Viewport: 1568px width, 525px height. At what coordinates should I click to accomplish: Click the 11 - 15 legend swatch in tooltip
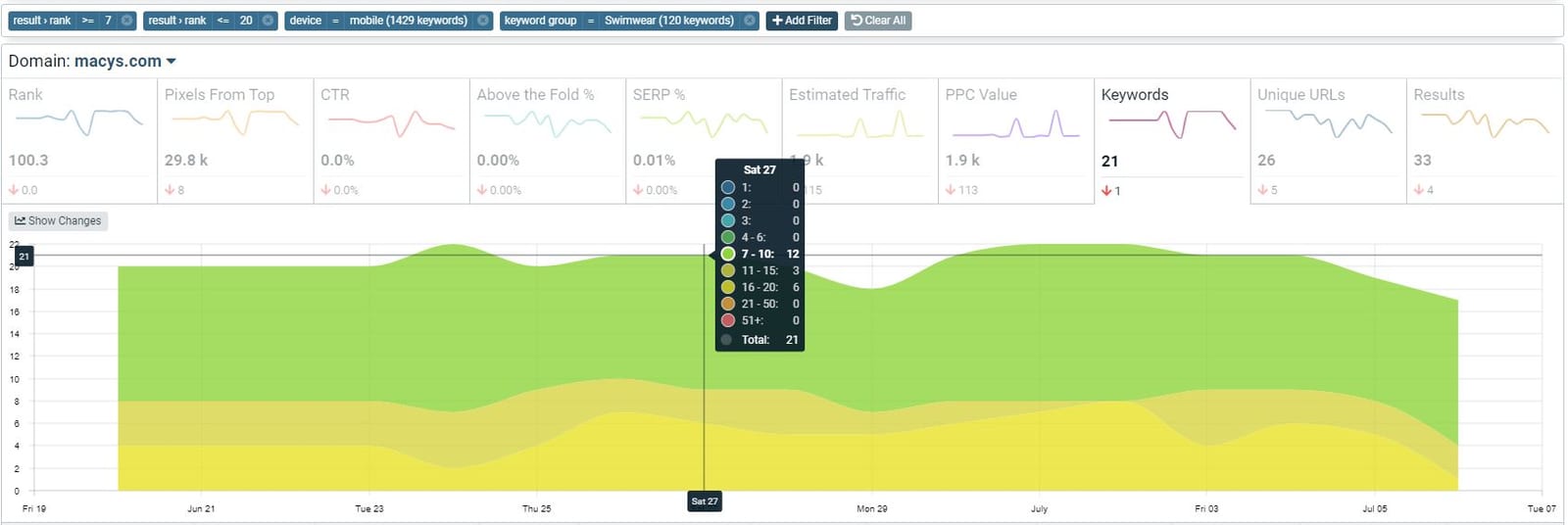pyautogui.click(x=728, y=270)
